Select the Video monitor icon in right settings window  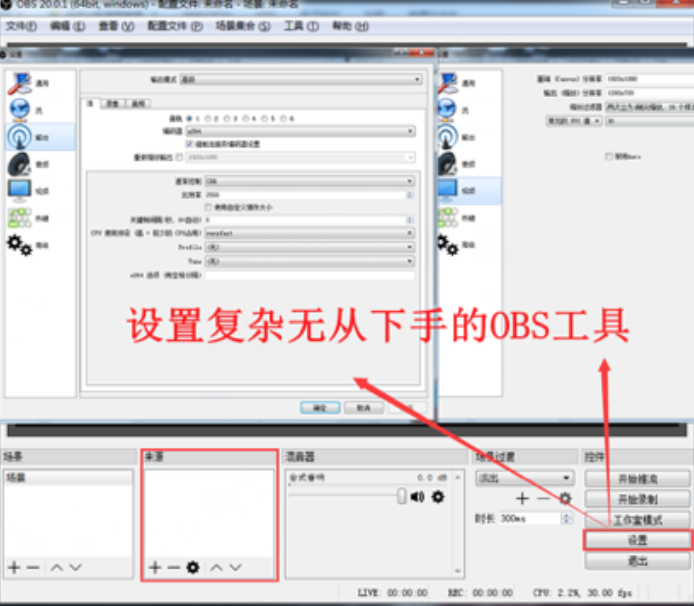click(x=447, y=190)
